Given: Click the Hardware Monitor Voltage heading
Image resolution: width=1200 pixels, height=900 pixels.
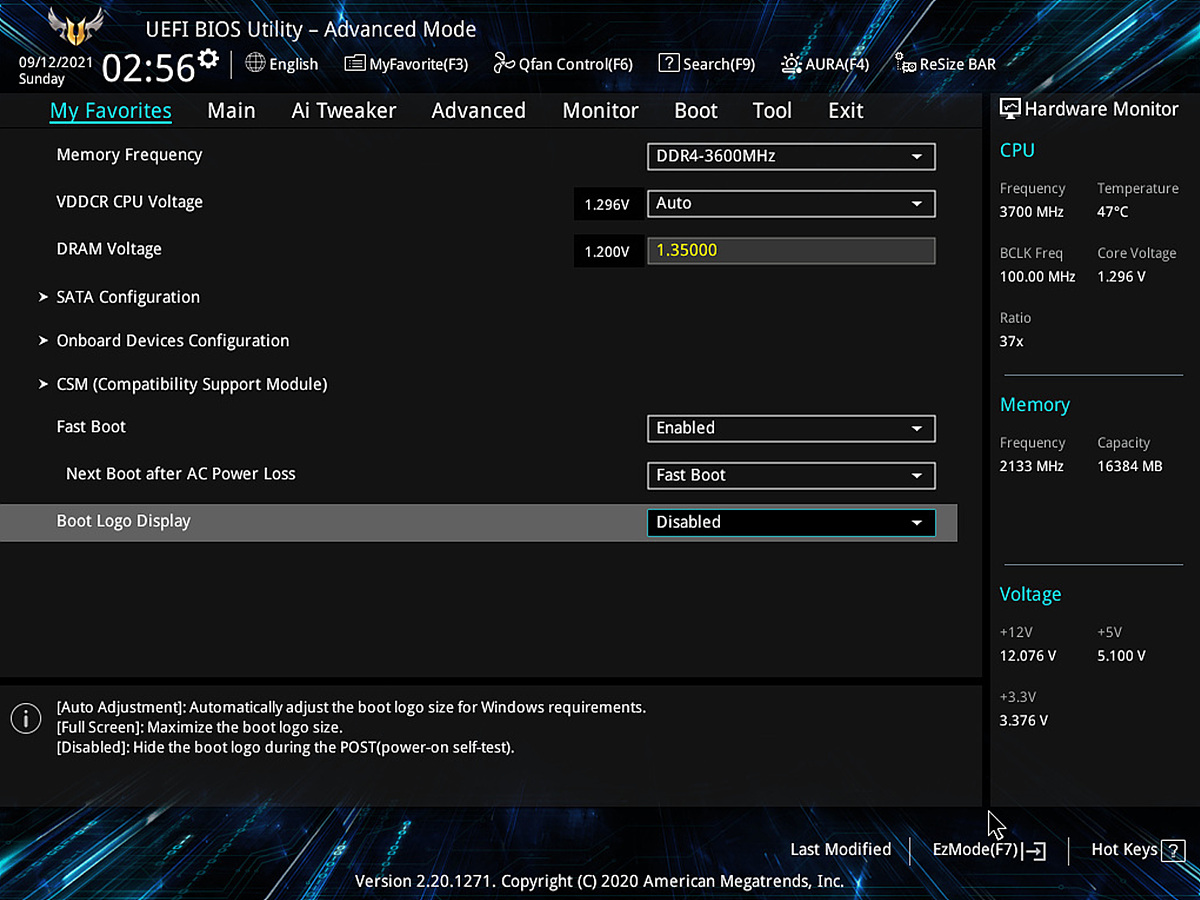Looking at the screenshot, I should (1030, 594).
